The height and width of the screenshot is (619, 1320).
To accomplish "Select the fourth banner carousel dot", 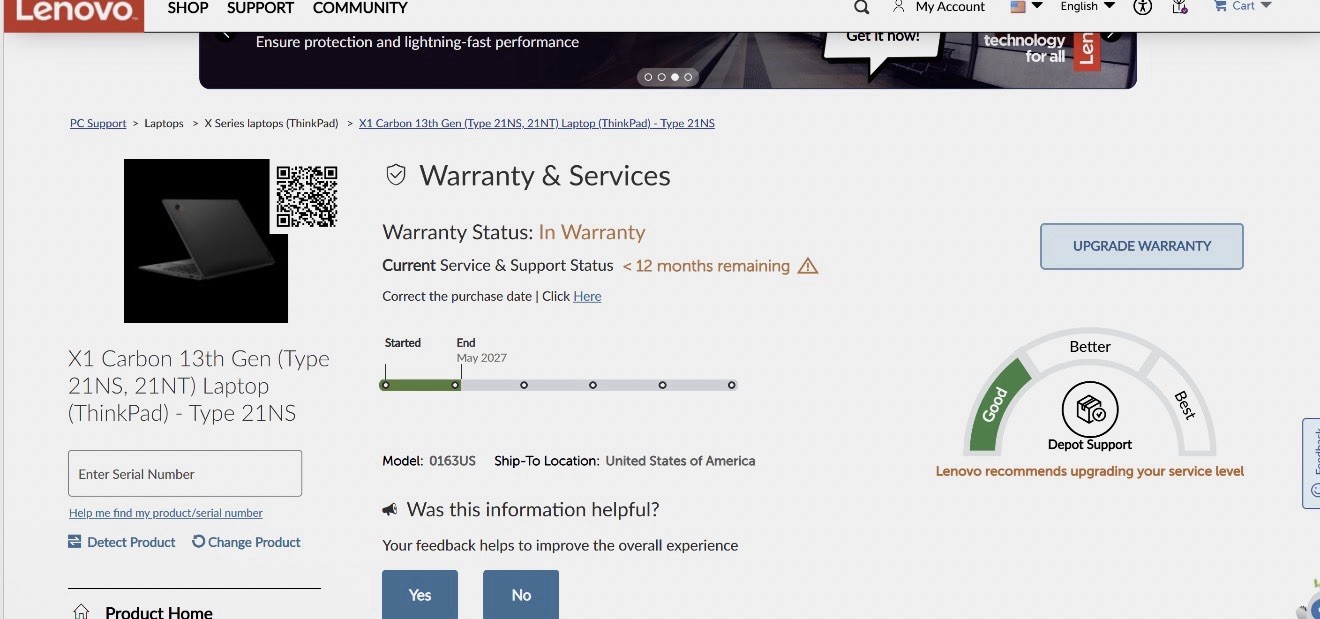I will (x=688, y=77).
